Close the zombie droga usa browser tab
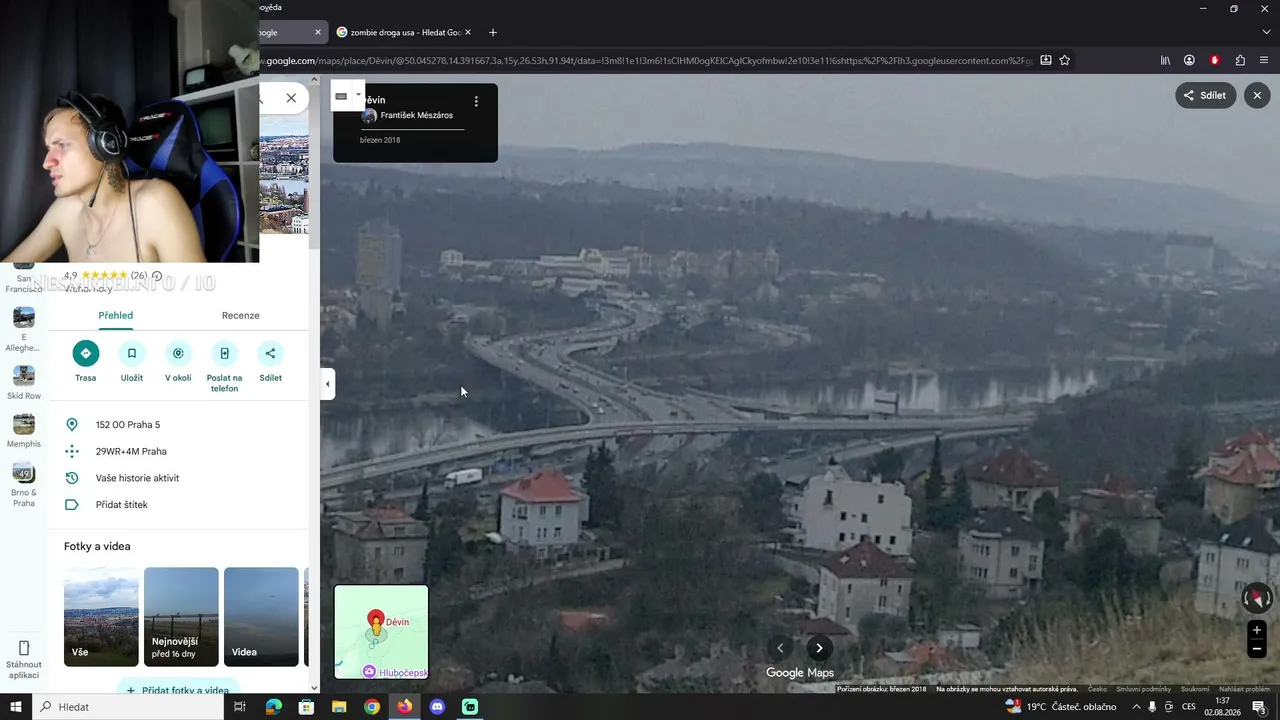 tap(468, 32)
